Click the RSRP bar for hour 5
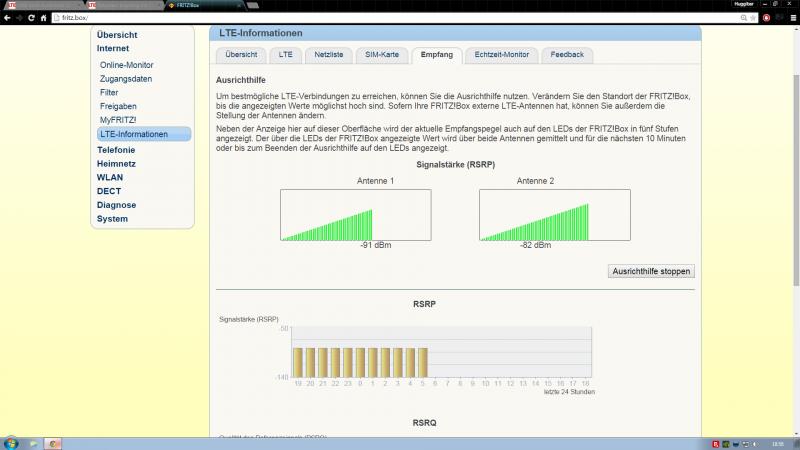 [x=423, y=363]
